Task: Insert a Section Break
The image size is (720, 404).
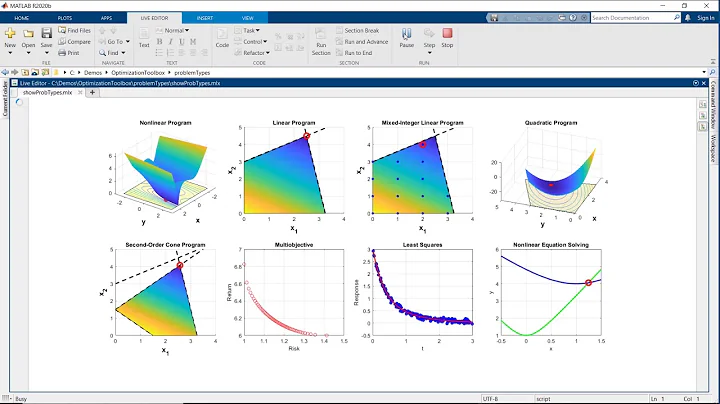Action: click(358, 30)
